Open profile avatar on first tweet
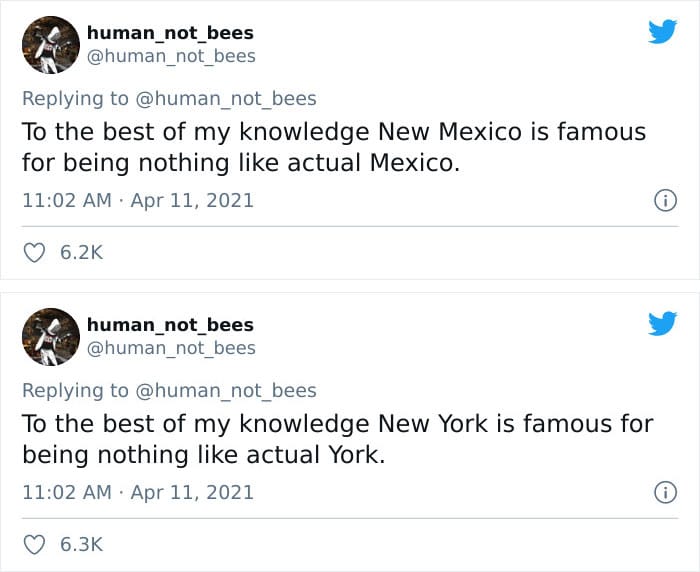Image resolution: width=700 pixels, height=572 pixels. pos(51,46)
